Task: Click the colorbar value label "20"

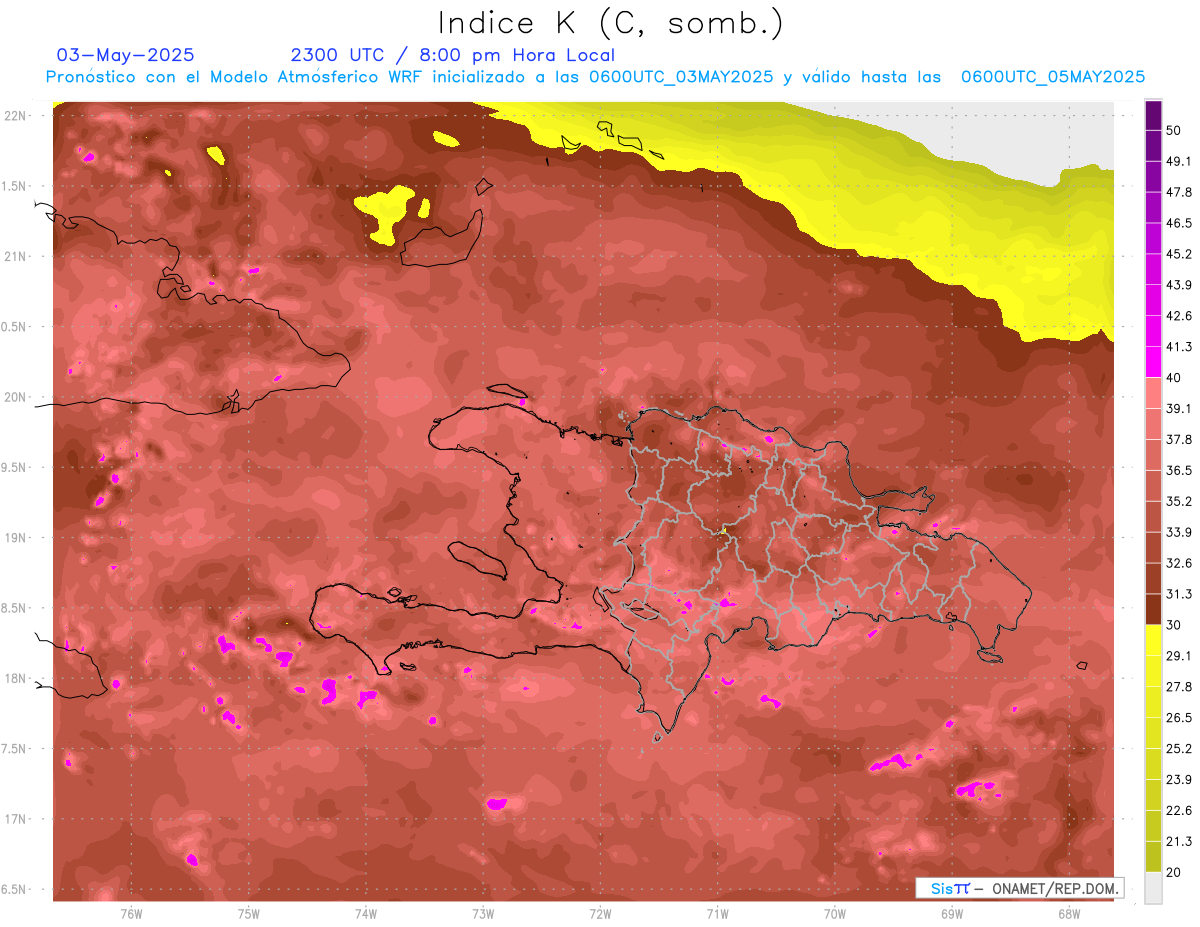Action: 1174,872
